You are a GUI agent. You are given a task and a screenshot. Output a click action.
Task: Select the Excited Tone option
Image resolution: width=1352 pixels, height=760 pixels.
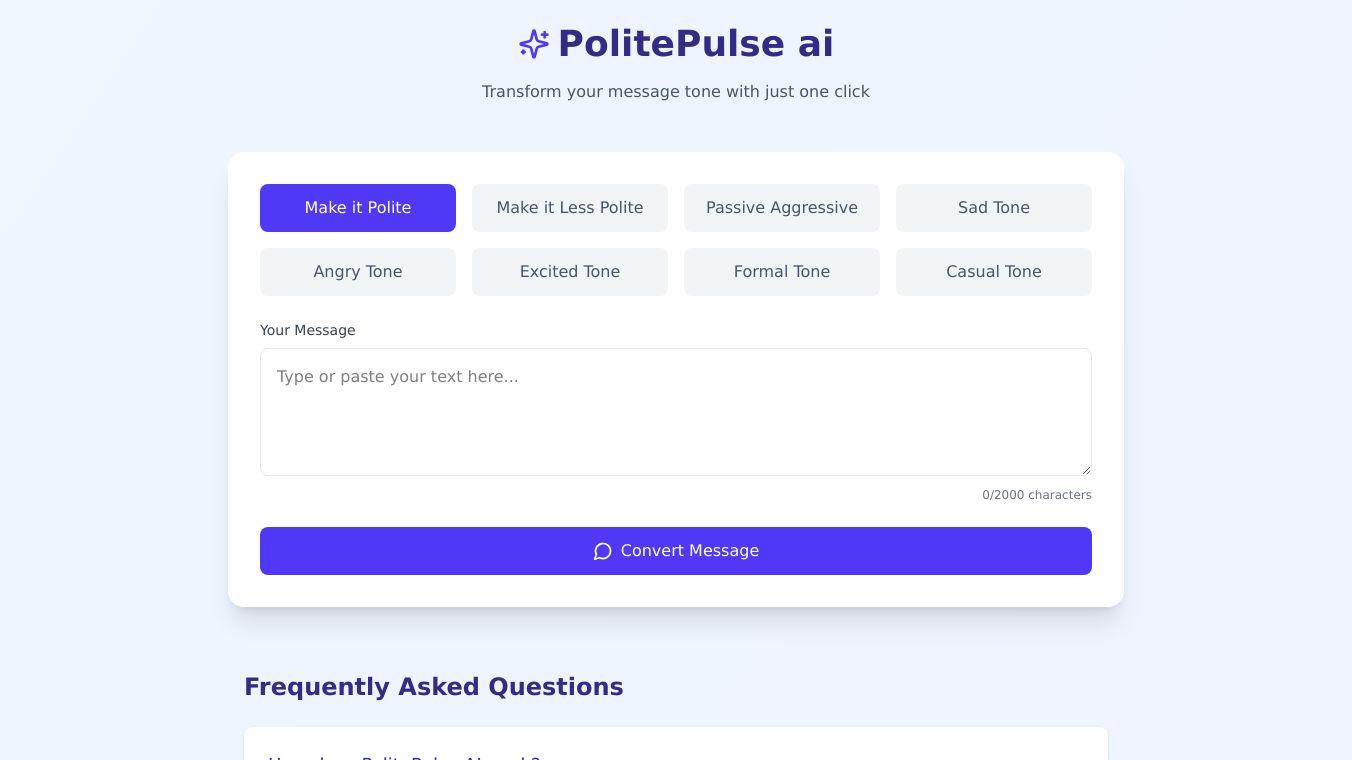(570, 272)
